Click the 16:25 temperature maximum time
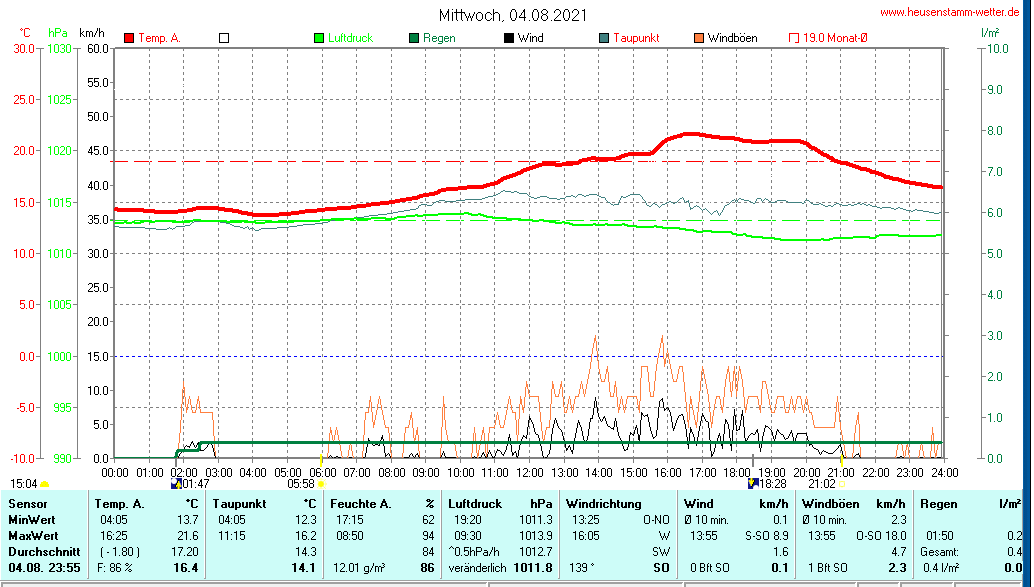Screen dimensions: 1034x587 [114, 536]
